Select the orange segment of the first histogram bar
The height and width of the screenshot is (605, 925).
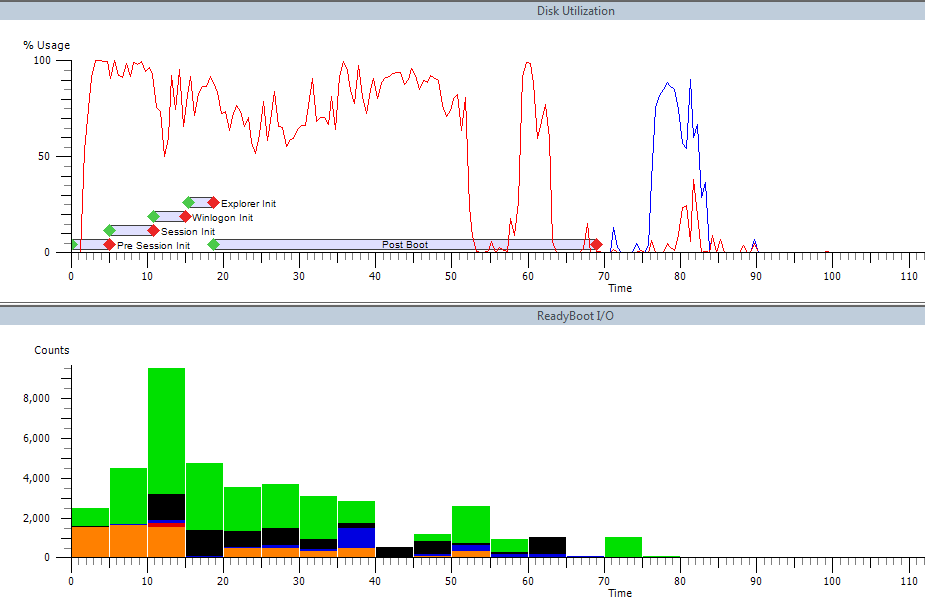pyautogui.click(x=90, y=541)
